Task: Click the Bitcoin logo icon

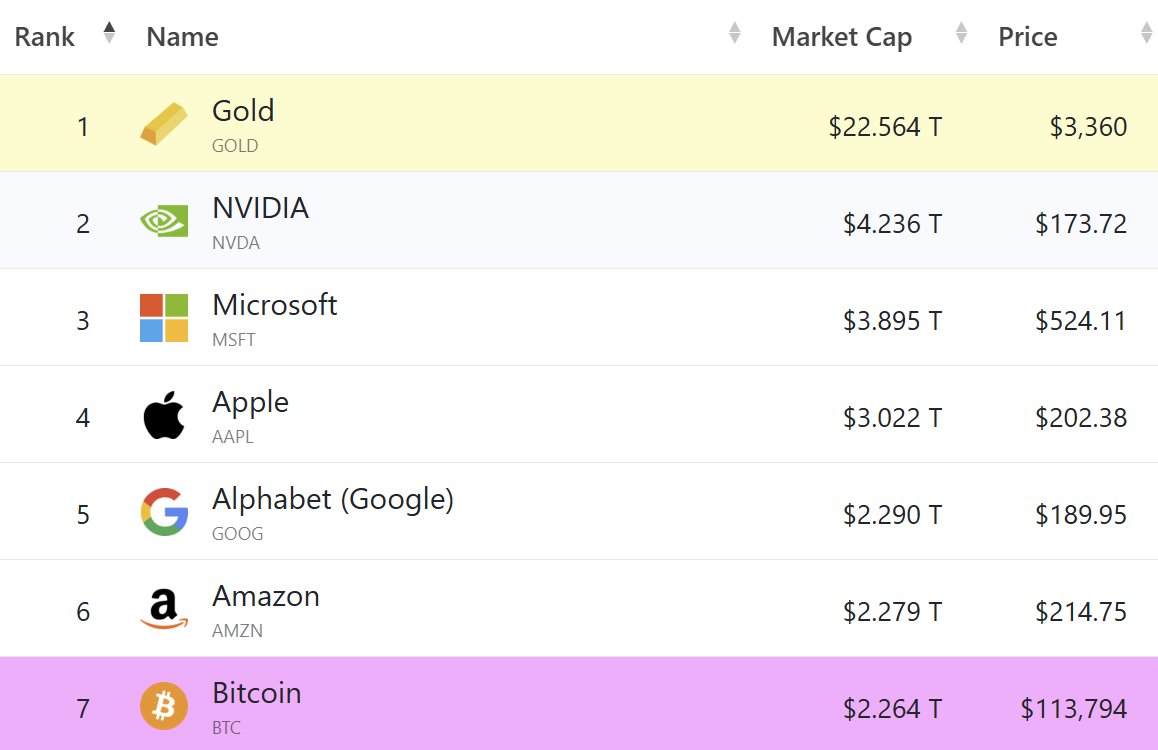Action: coord(163,707)
